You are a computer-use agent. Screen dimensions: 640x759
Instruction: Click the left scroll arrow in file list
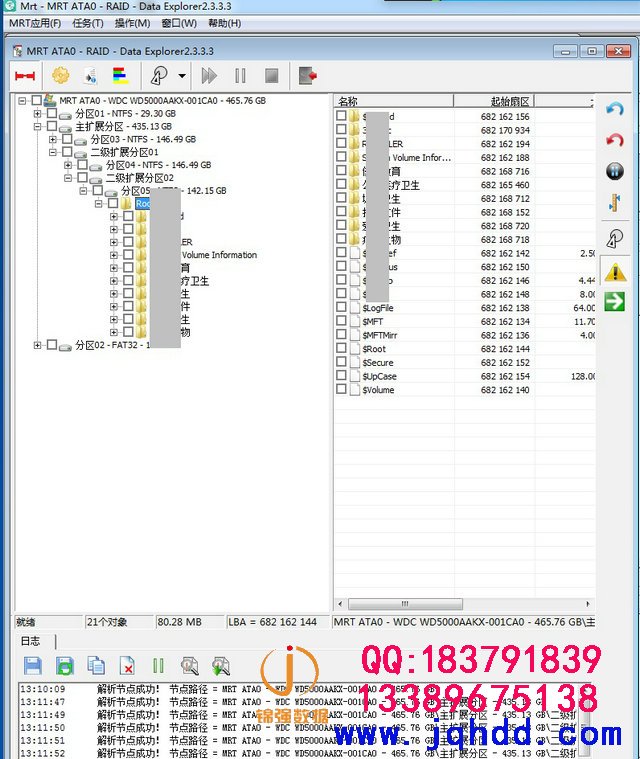click(340, 604)
